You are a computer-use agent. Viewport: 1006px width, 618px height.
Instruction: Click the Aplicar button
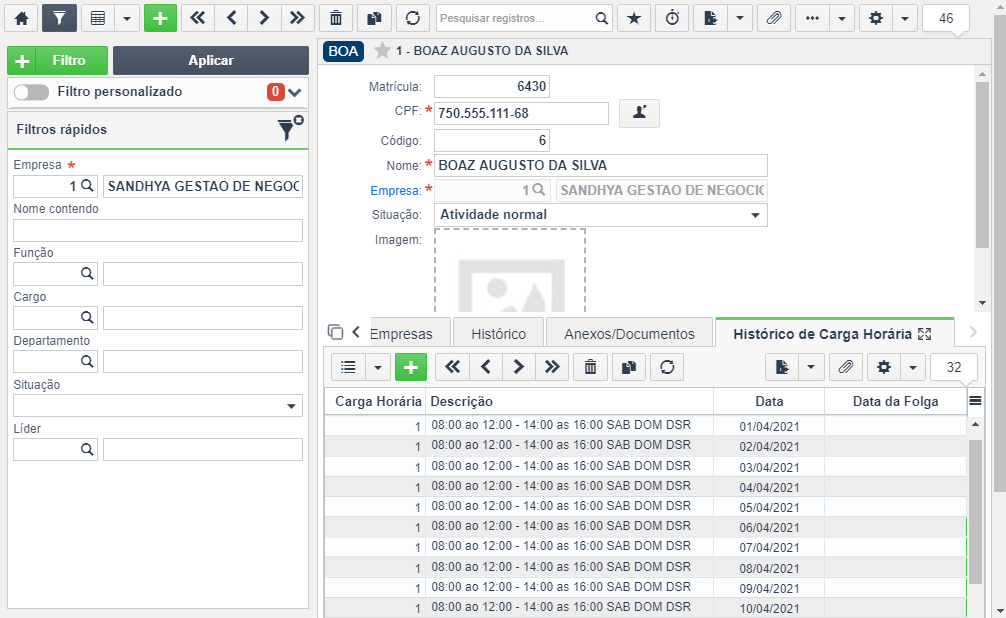210,60
